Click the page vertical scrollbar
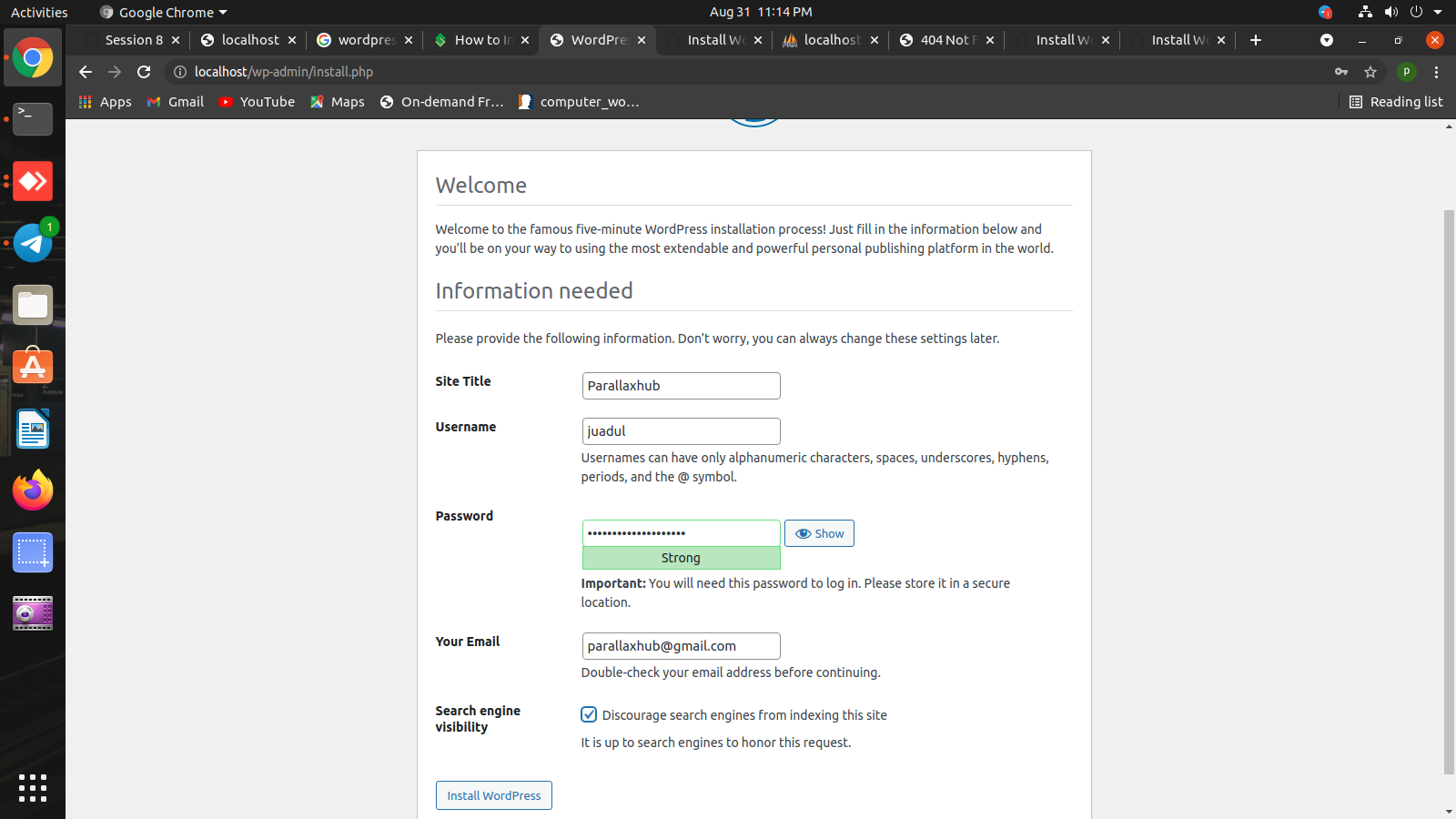 pos(1449,491)
